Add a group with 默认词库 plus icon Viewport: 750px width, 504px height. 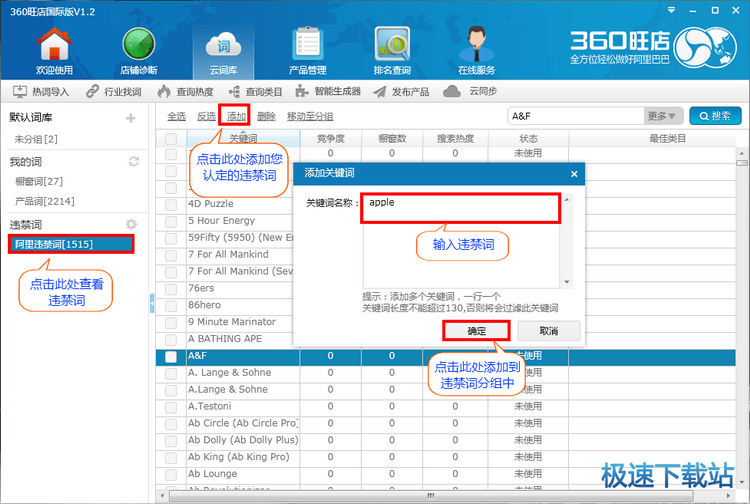point(131,118)
